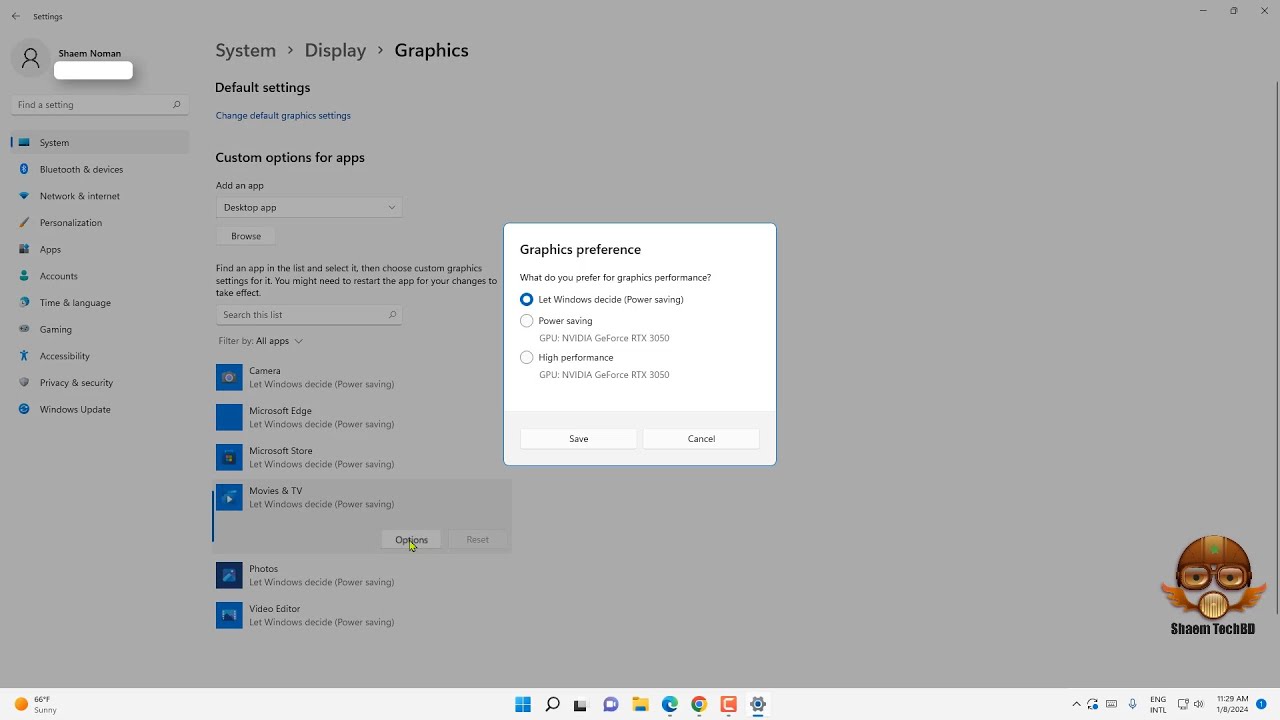Click the System breadcrumb
This screenshot has height=720, width=1280.
coord(245,50)
